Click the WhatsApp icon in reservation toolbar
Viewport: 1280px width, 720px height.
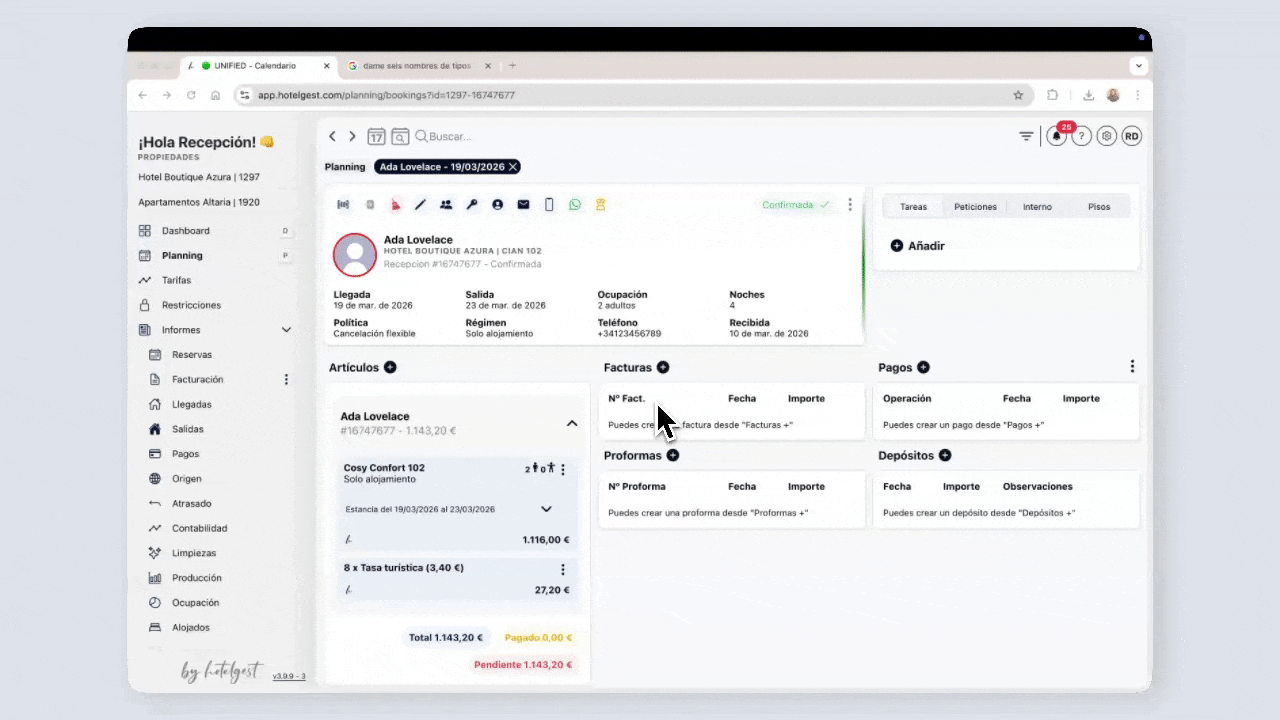575,205
